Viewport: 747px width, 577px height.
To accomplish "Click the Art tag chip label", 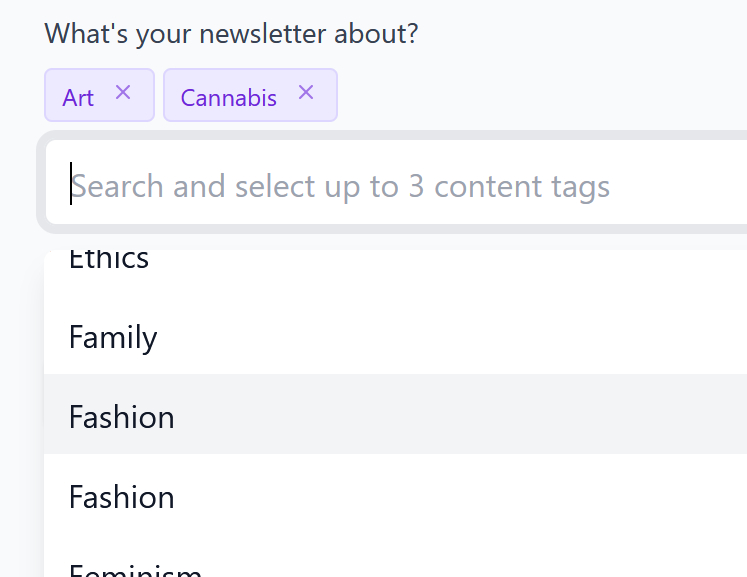I will (78, 97).
